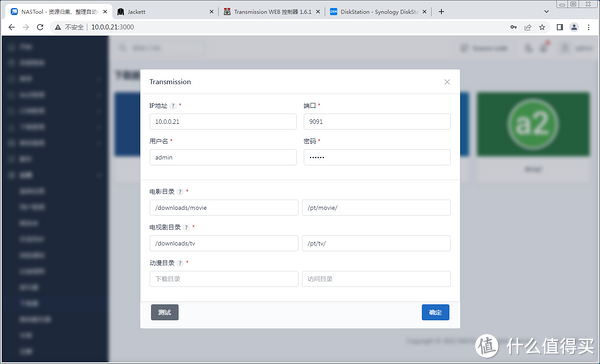
Task: Click the IP地址 input field showing 10.0.0.21
Action: [223, 122]
